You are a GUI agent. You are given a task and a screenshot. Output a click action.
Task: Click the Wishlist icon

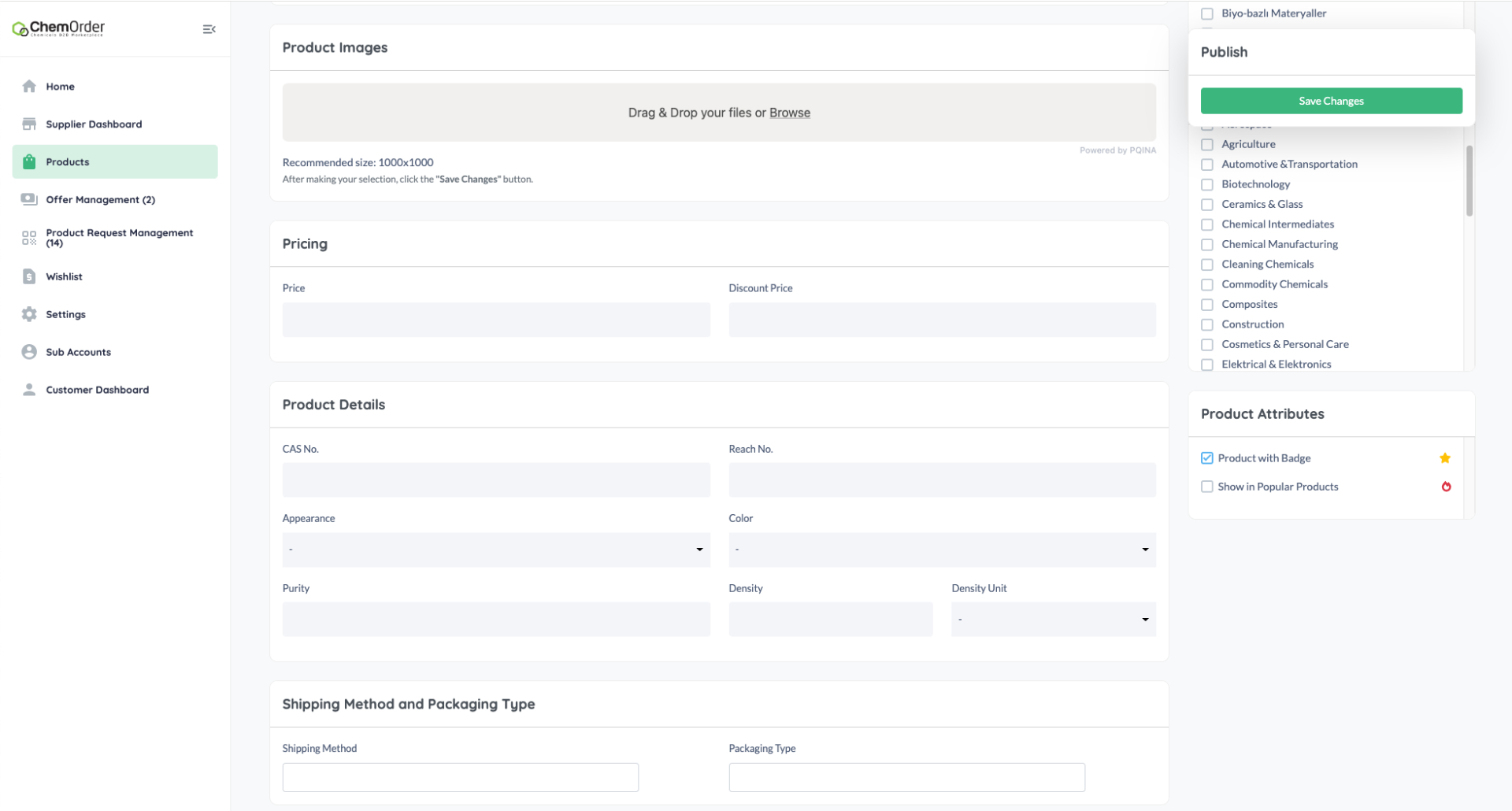(x=29, y=276)
